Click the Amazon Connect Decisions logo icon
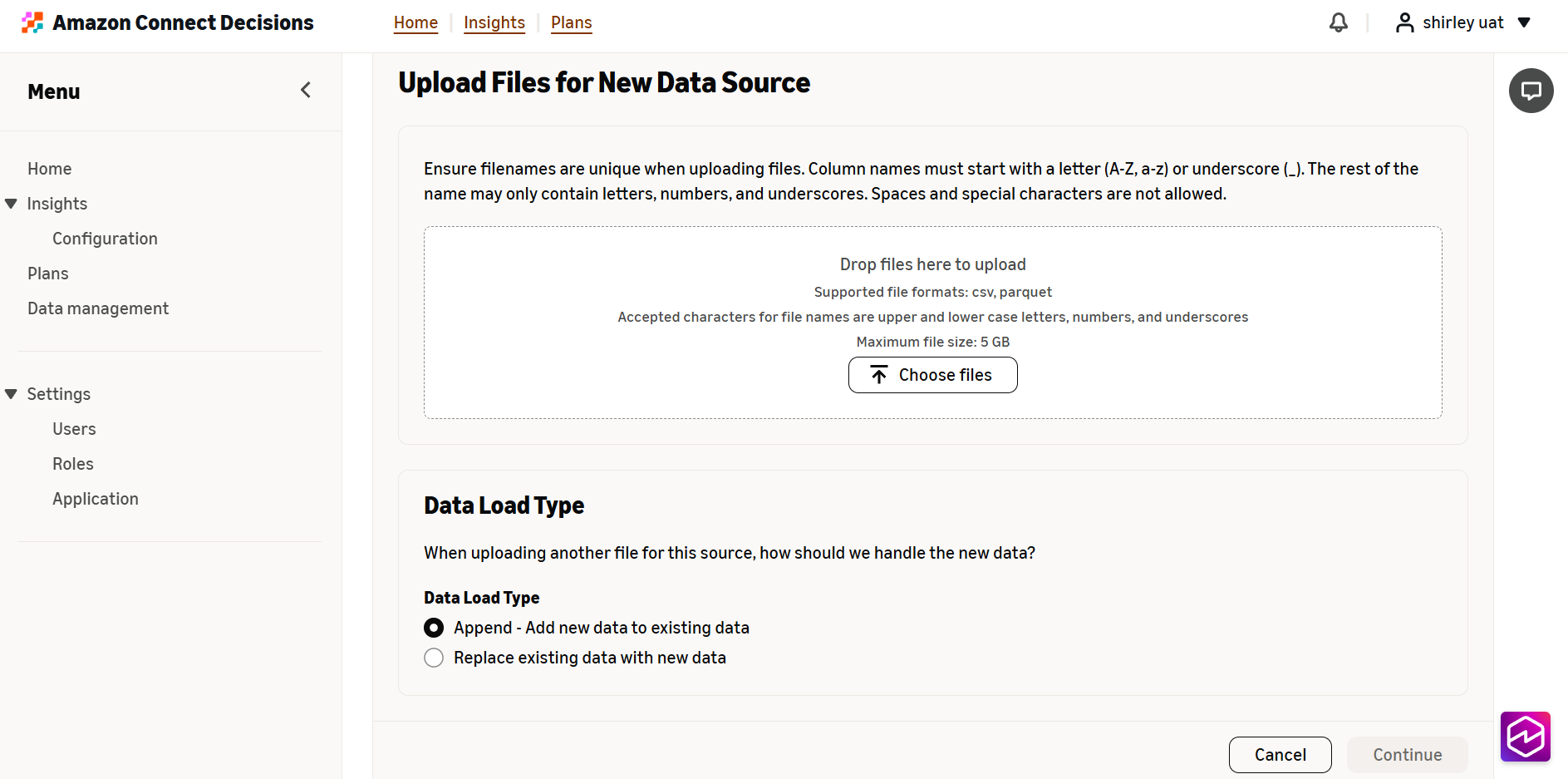The width and height of the screenshot is (1568, 779). pos(32,22)
